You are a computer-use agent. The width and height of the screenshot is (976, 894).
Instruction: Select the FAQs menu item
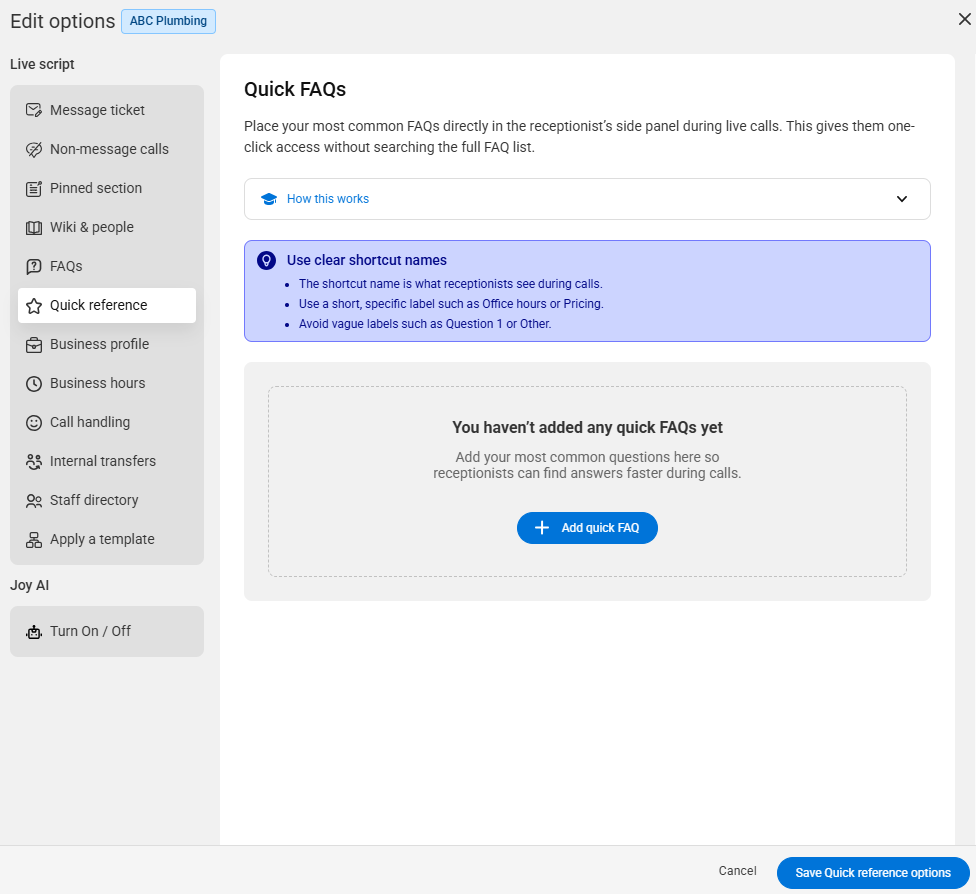coord(107,266)
